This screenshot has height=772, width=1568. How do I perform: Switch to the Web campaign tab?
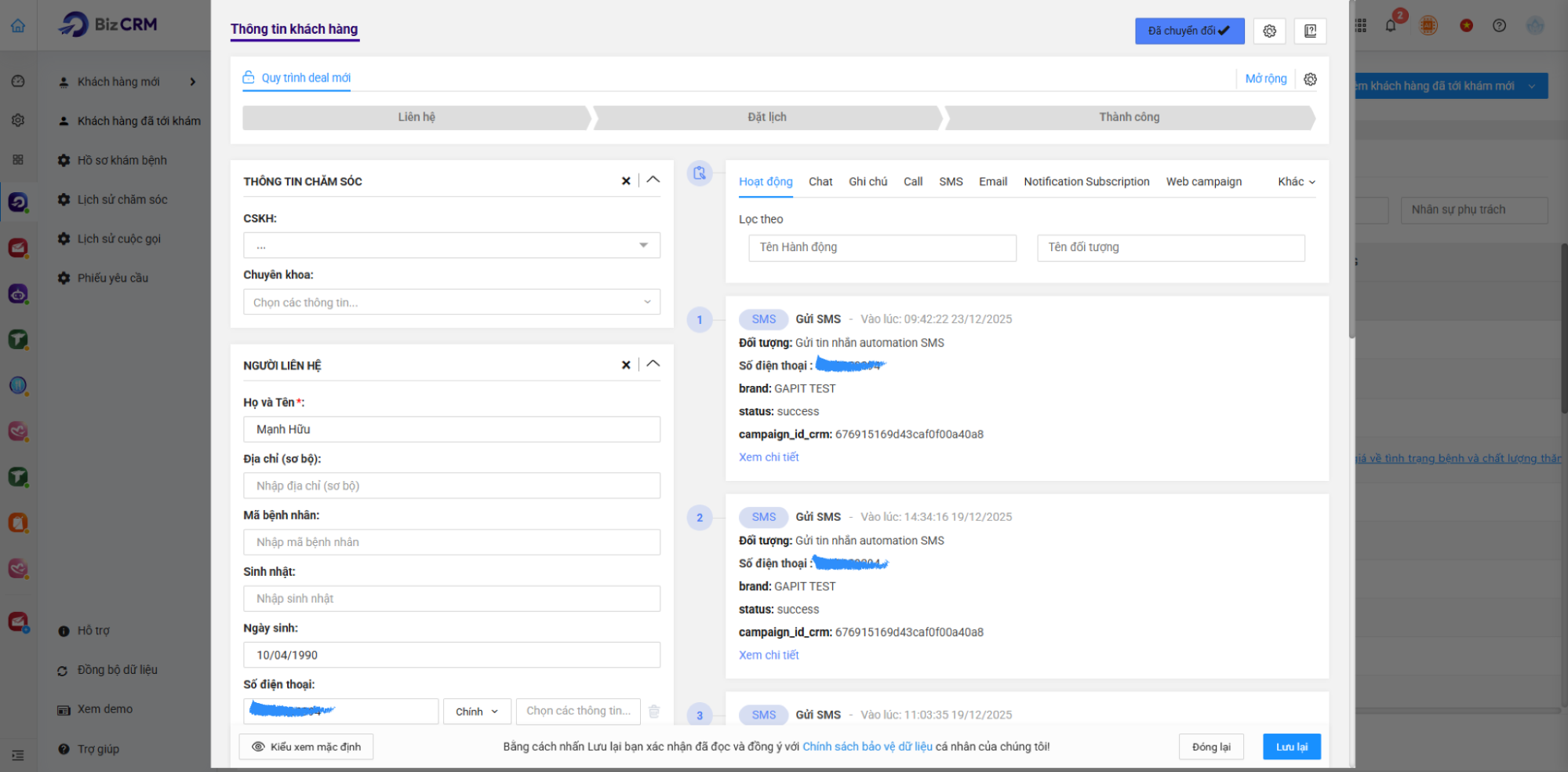coord(1203,182)
